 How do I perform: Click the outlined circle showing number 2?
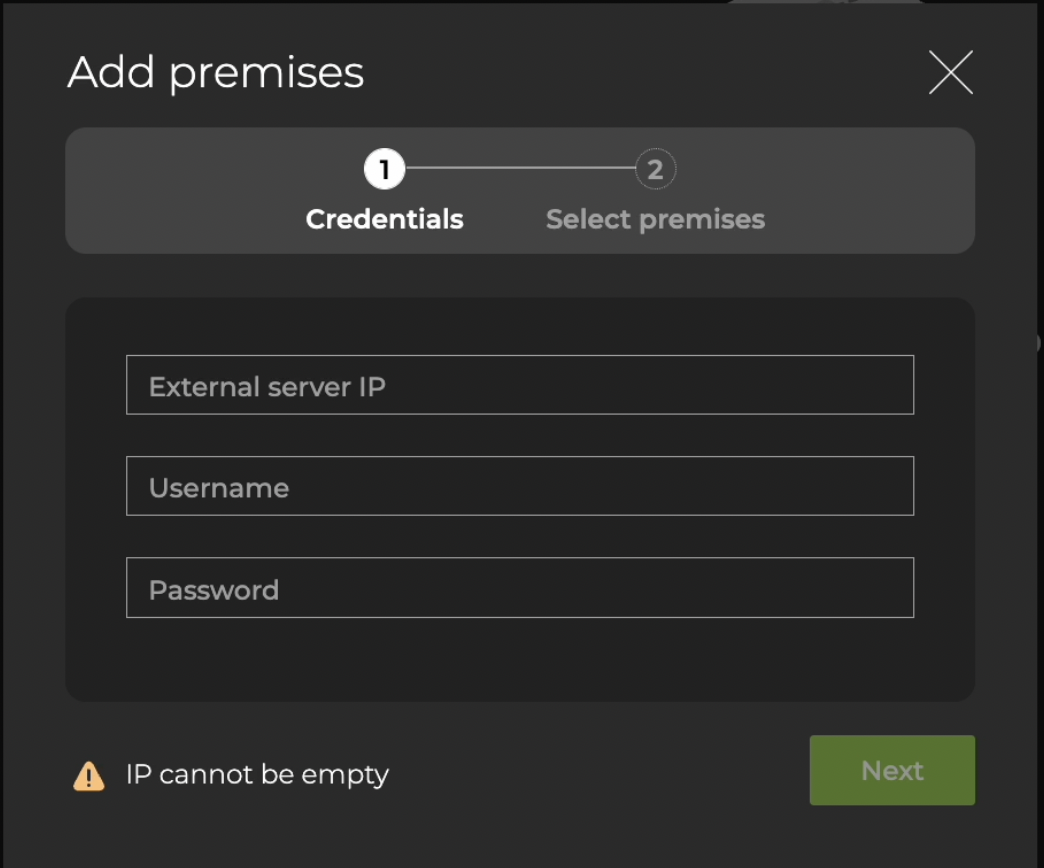(x=655, y=169)
